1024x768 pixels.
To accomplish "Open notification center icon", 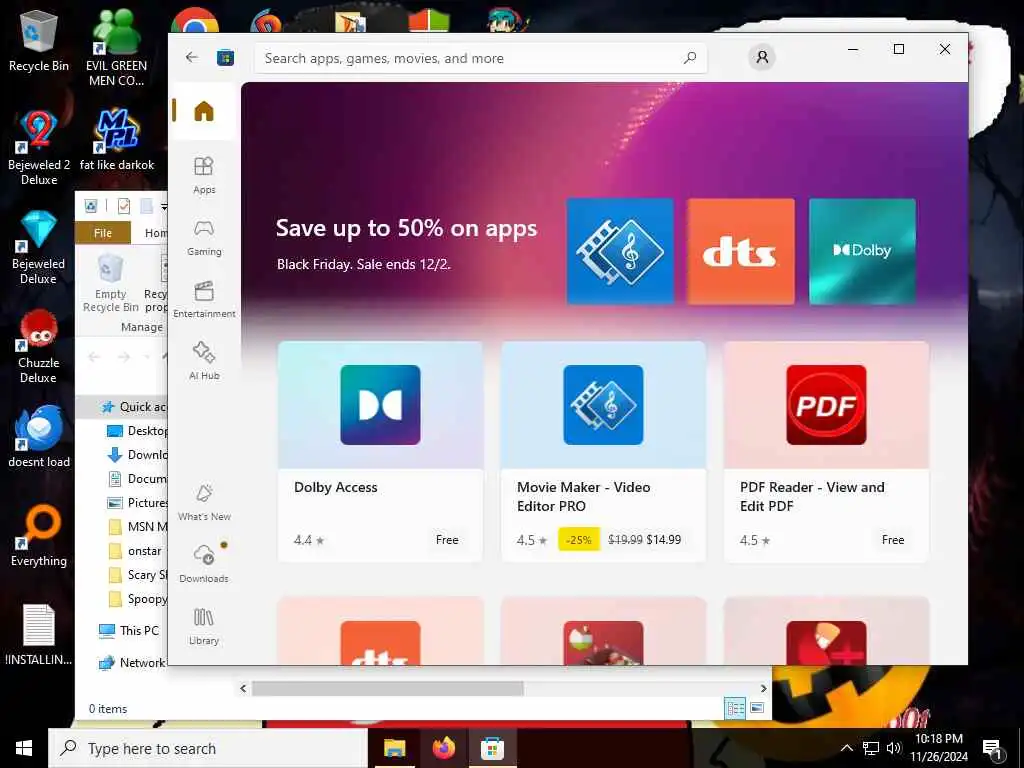I will (x=993, y=749).
